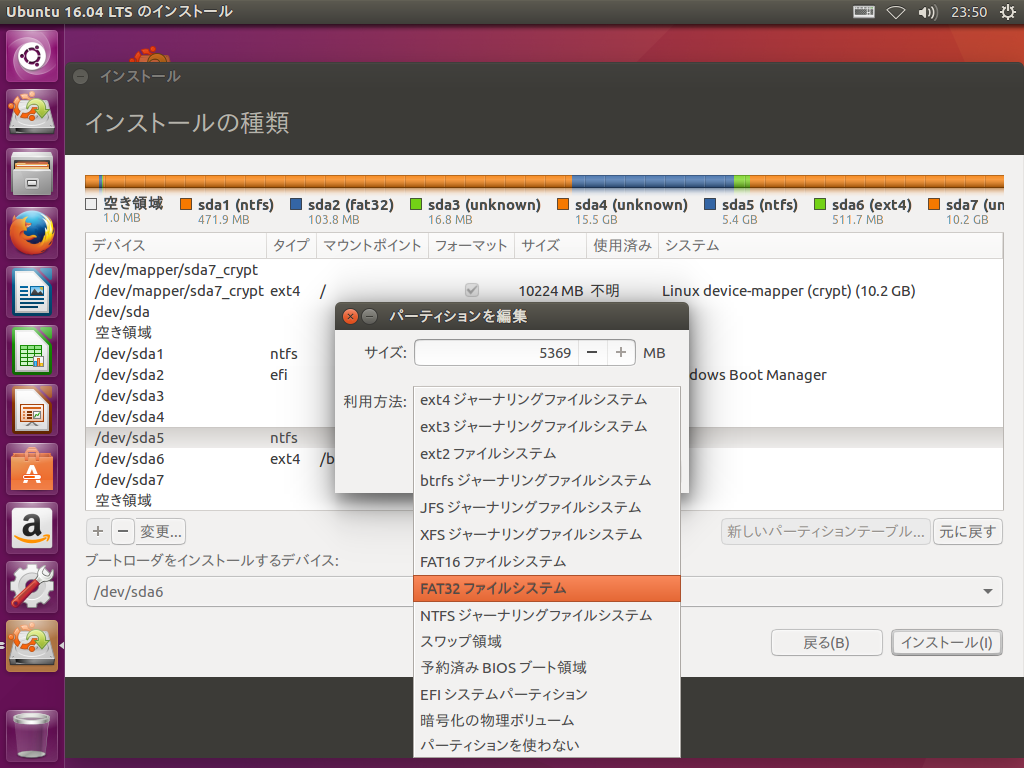Image resolution: width=1024 pixels, height=768 pixels.
Task: Choose 暗号化の物理ボリューム option
Action: pos(547,720)
